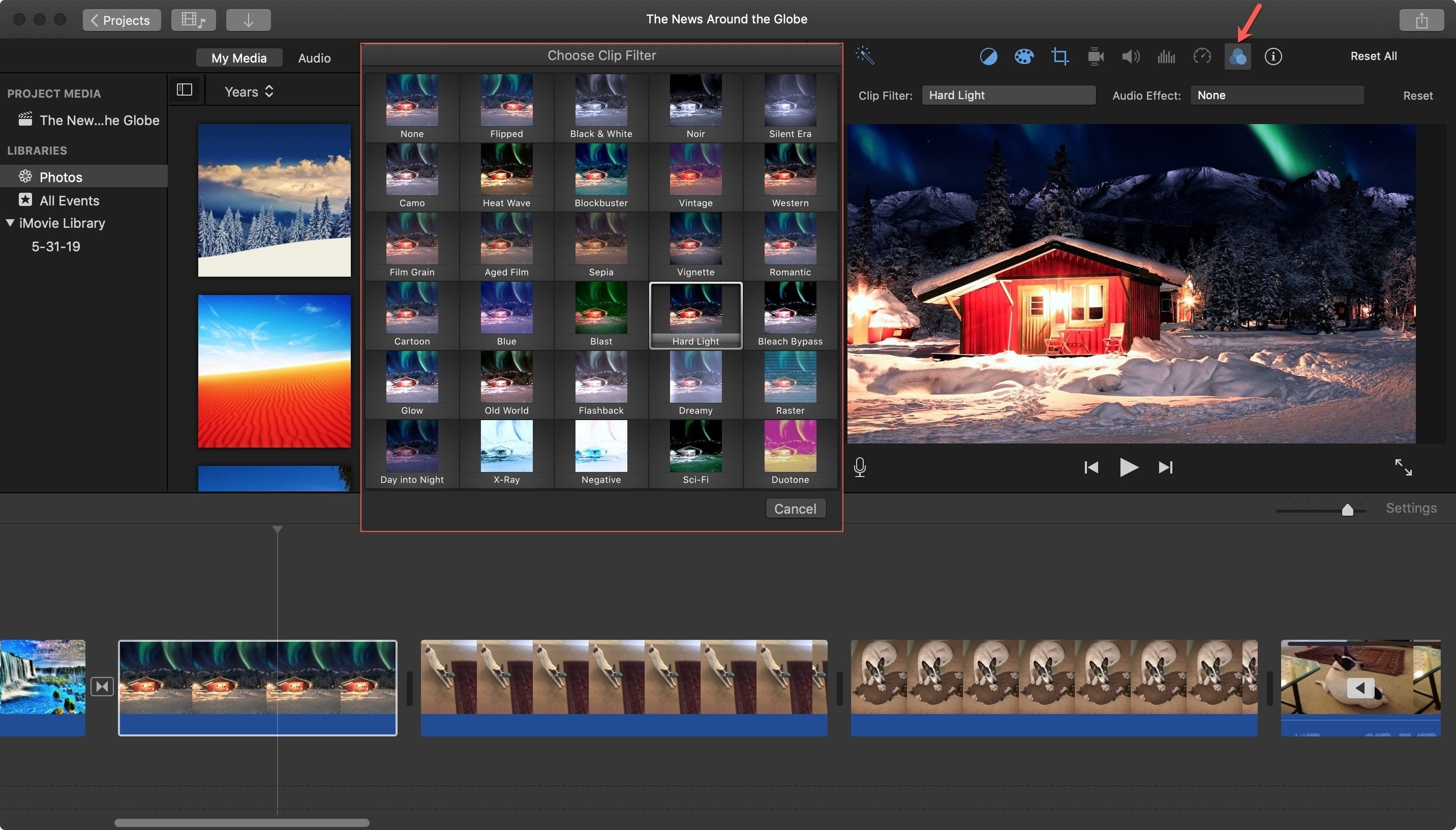Choose the Raster filter

tap(790, 383)
